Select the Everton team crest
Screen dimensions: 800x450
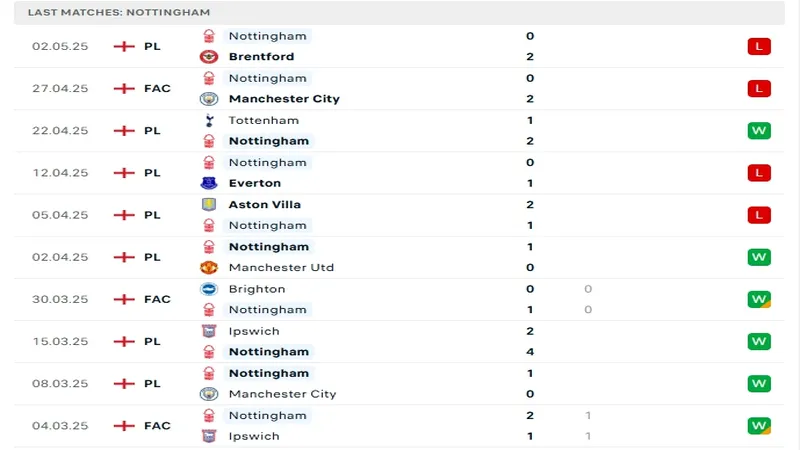[x=209, y=183]
